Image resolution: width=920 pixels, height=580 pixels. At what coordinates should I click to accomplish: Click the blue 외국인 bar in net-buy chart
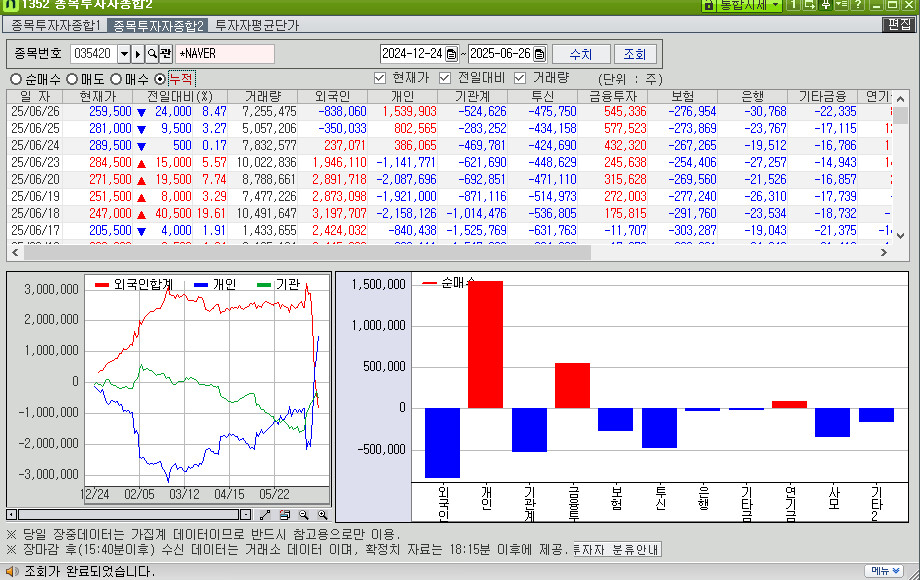point(442,443)
